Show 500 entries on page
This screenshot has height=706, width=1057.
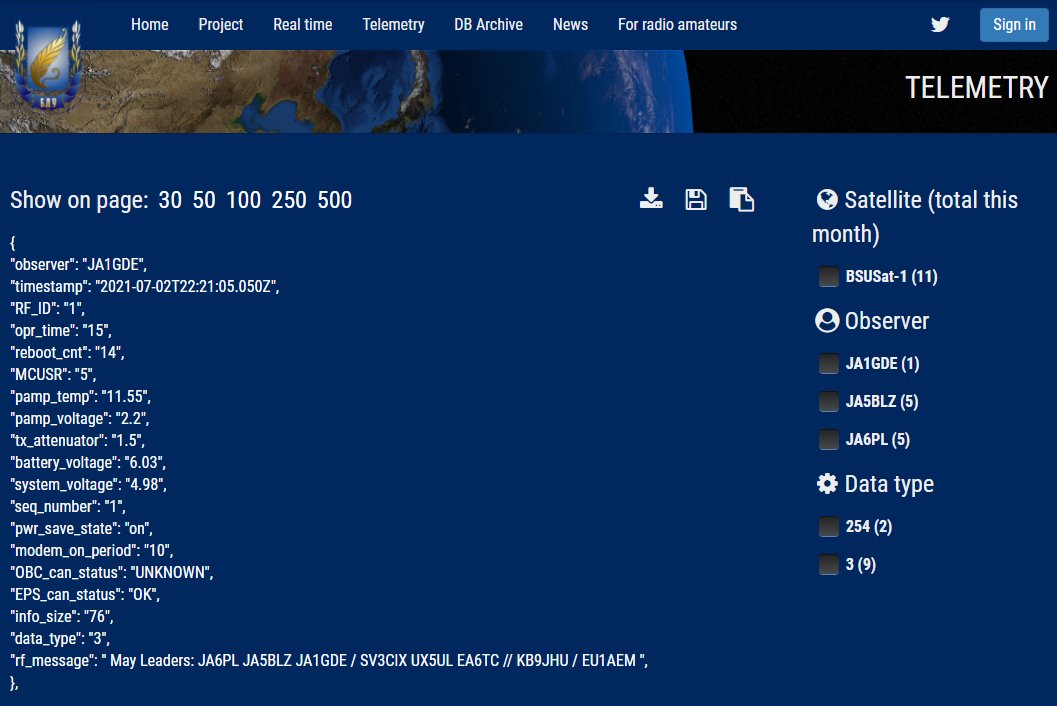point(335,200)
